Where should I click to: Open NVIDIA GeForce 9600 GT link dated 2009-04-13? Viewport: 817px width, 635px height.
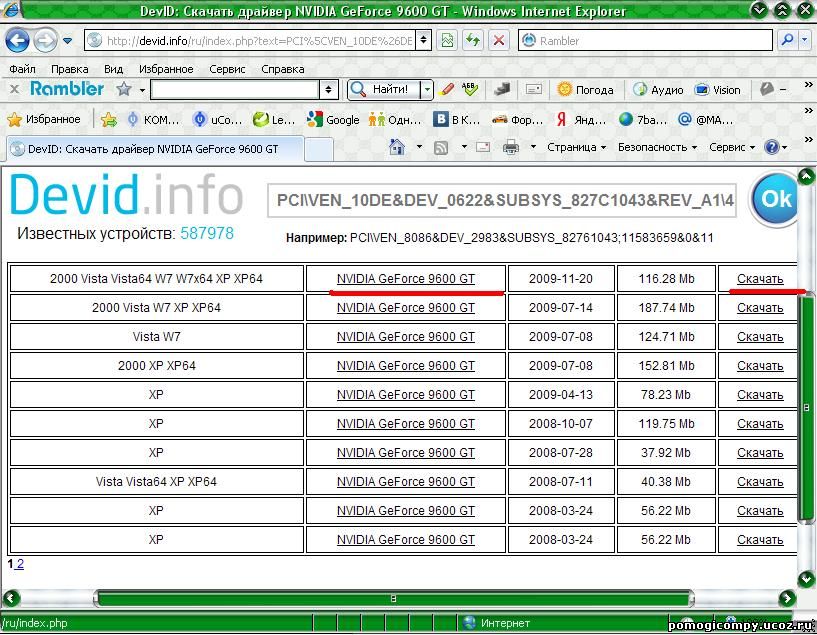click(405, 395)
